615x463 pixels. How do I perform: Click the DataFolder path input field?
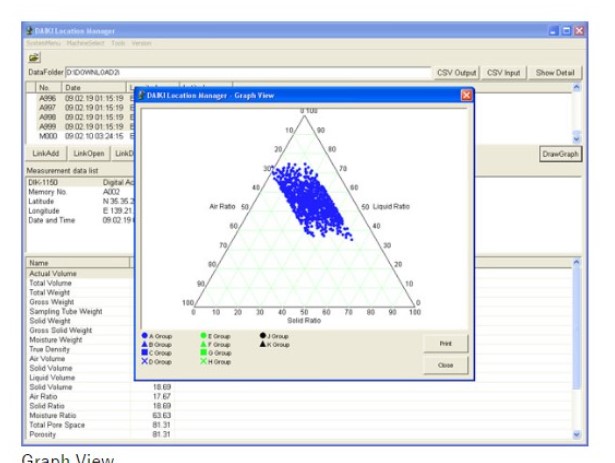[248, 73]
